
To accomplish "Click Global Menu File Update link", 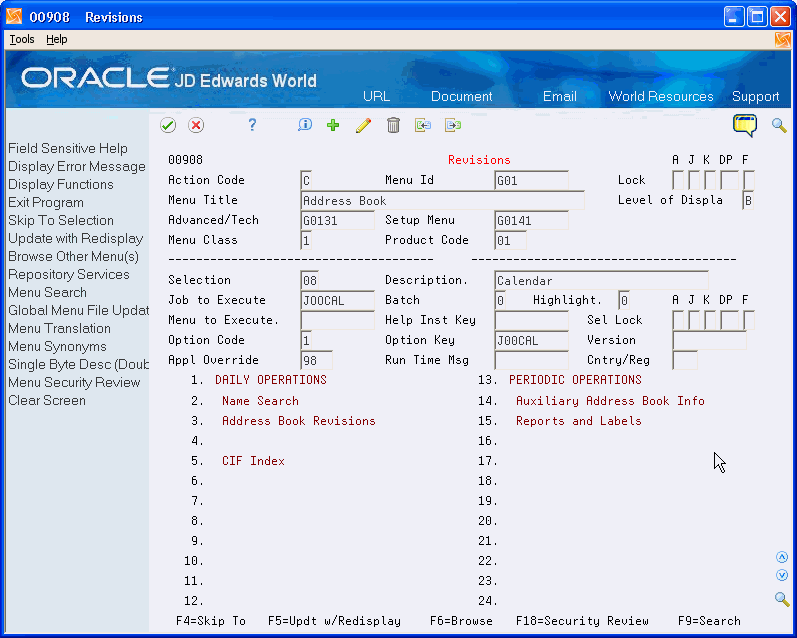I will [78, 311].
